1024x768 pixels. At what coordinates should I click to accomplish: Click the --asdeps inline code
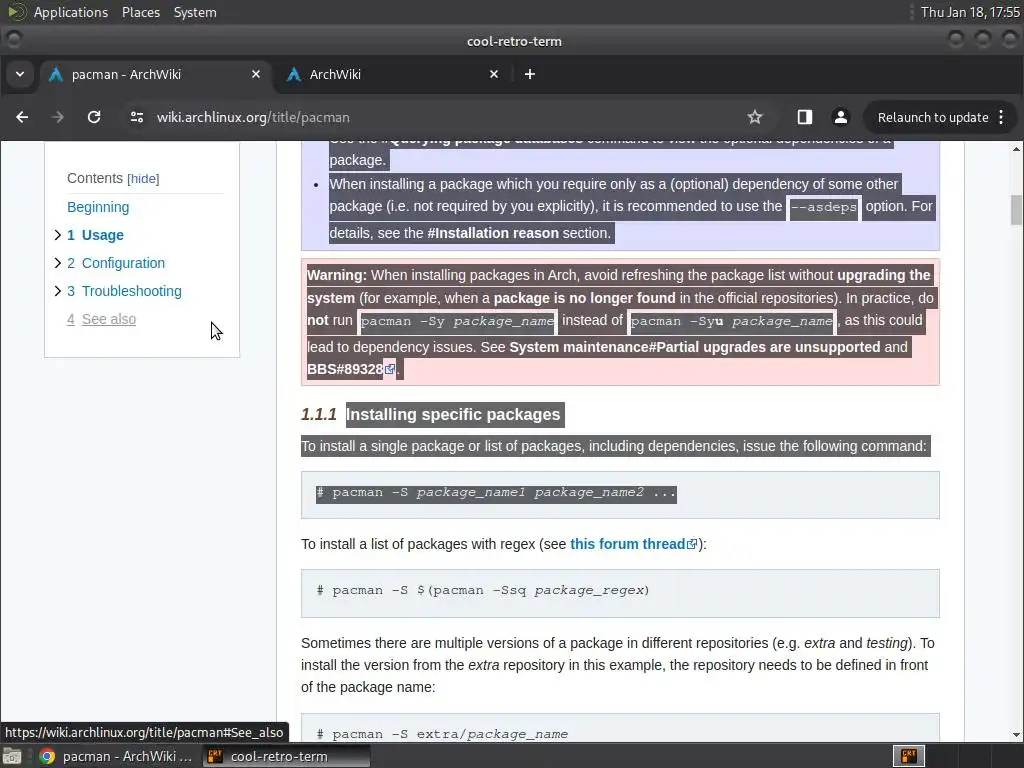(824, 207)
